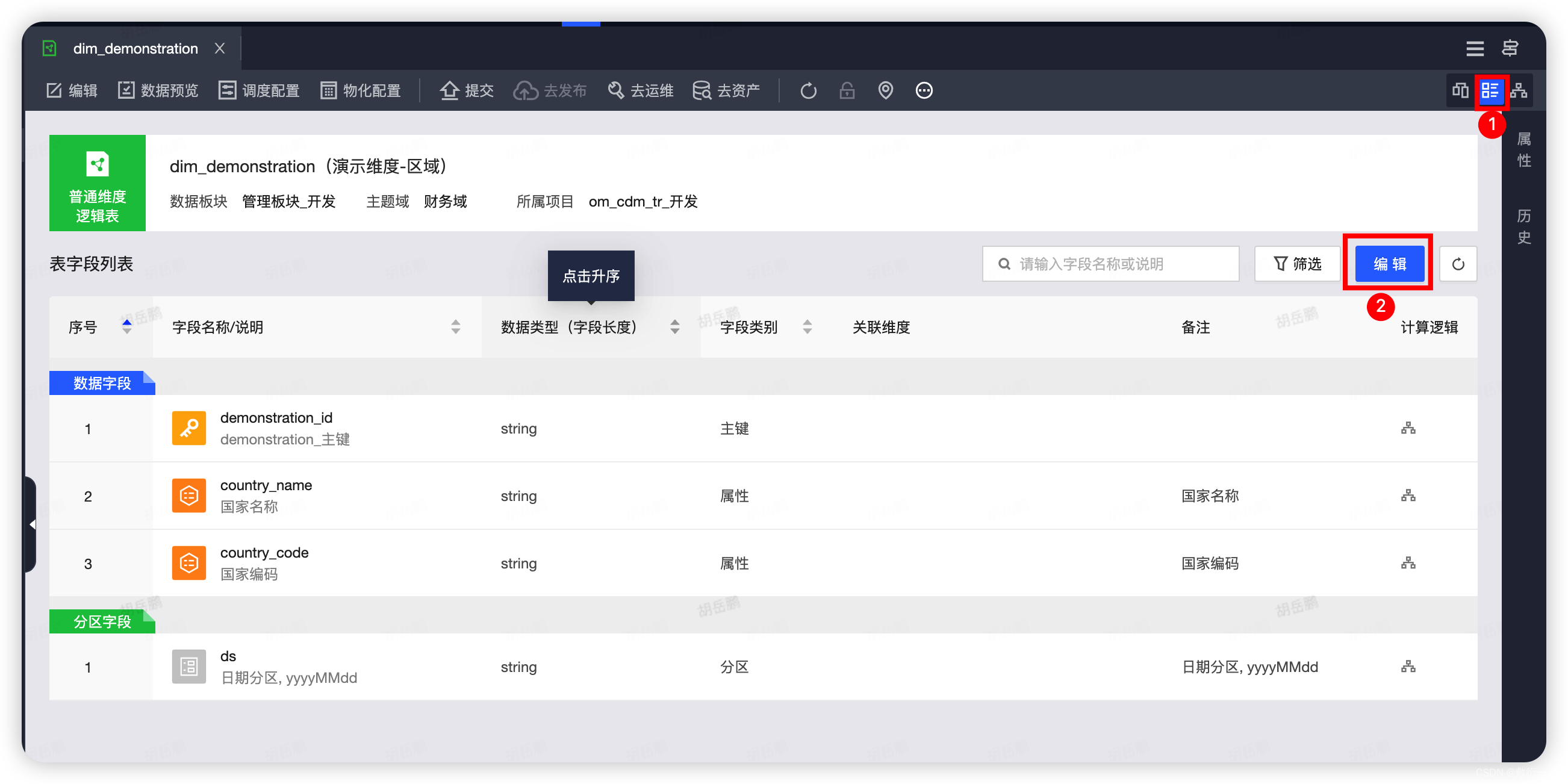Sort by 数据类型 column arrows

click(x=674, y=327)
